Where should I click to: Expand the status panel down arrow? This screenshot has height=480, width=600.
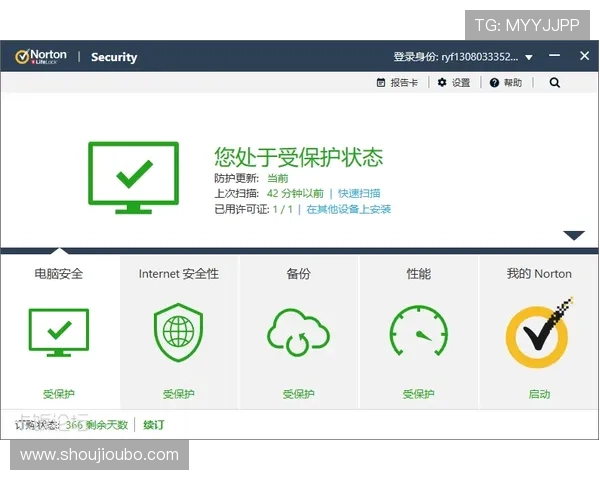coord(574,235)
